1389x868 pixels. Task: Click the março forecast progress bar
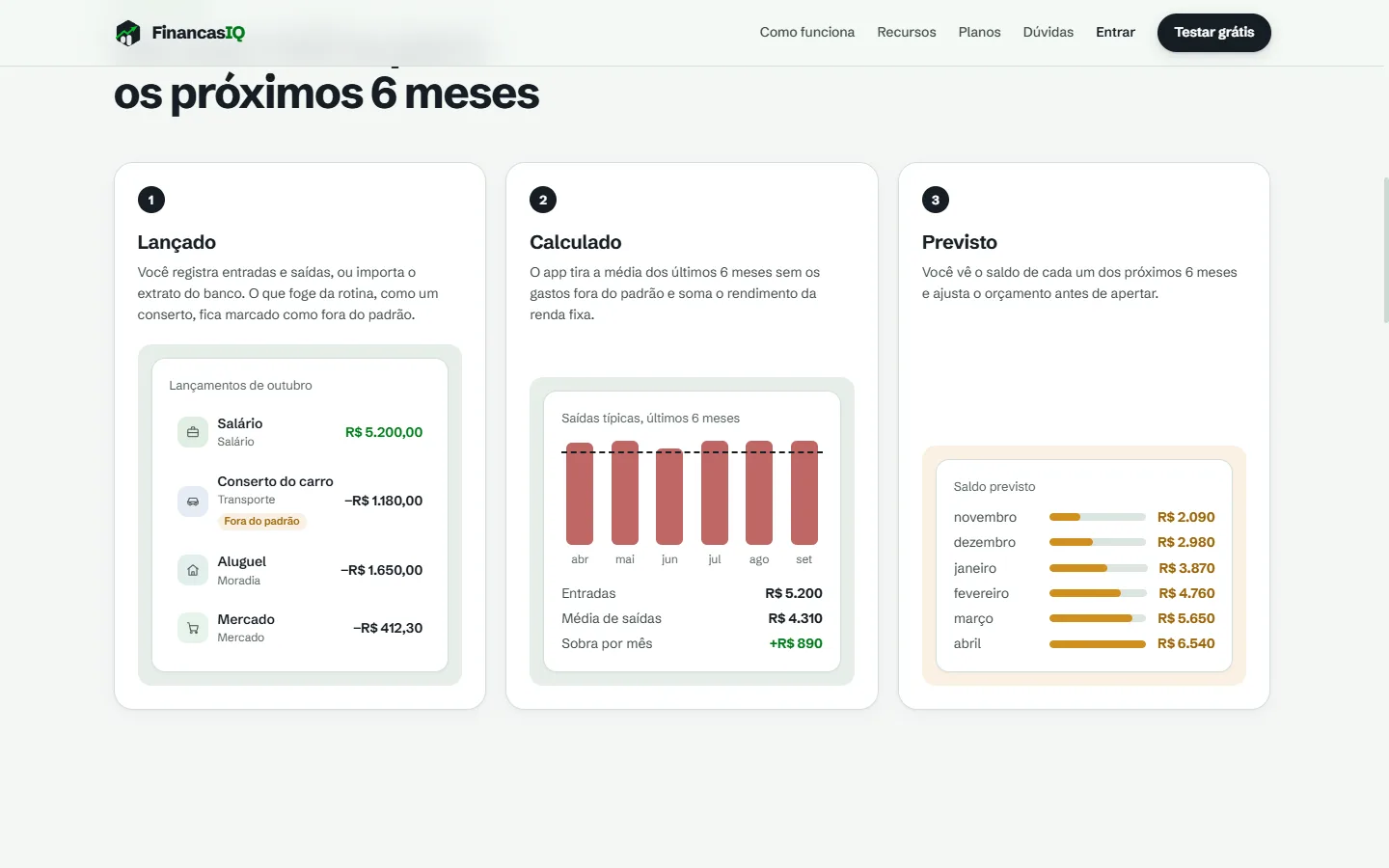1098,618
